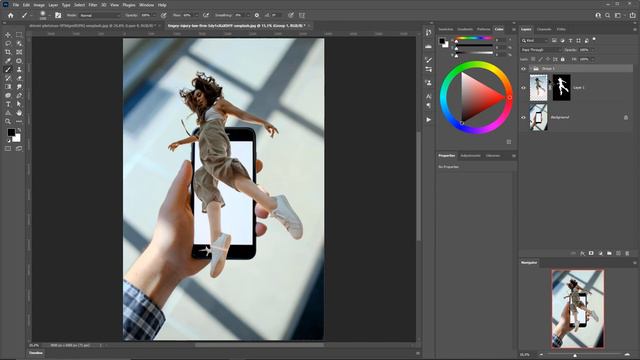Viewport: 640px width, 360px height.
Task: Open smoothing options gear icon
Action: tap(257, 15)
